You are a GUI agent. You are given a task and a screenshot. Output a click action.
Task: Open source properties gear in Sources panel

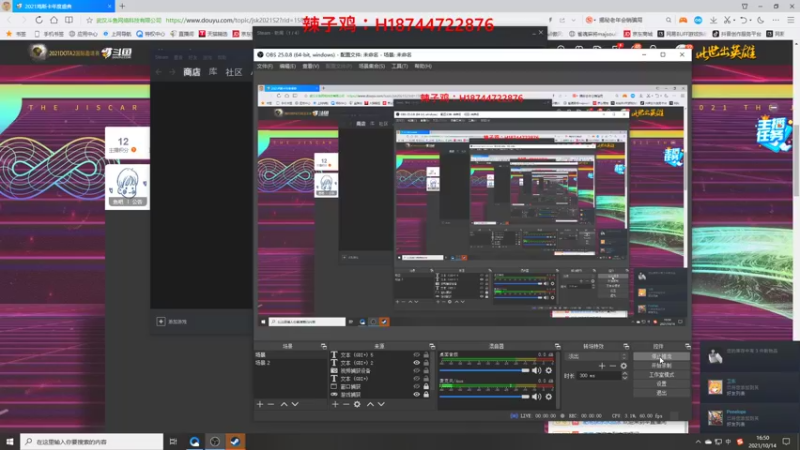click(x=357, y=404)
